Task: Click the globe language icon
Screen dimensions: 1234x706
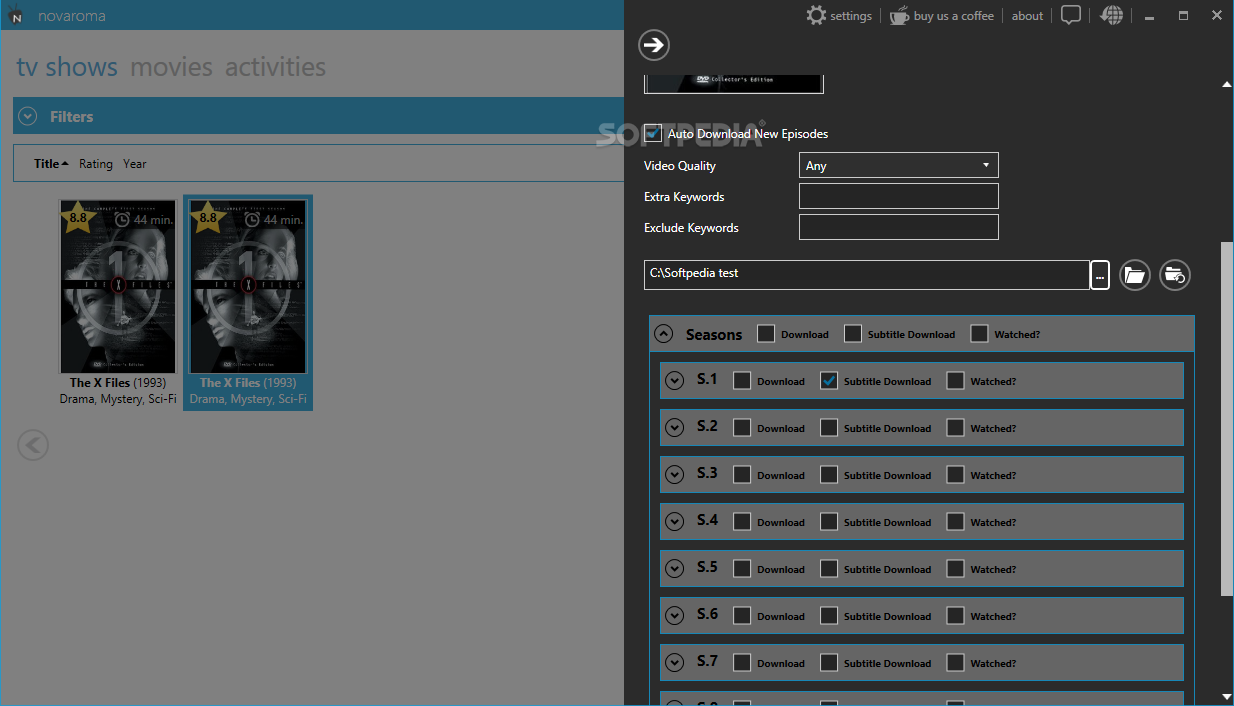Action: (1111, 15)
